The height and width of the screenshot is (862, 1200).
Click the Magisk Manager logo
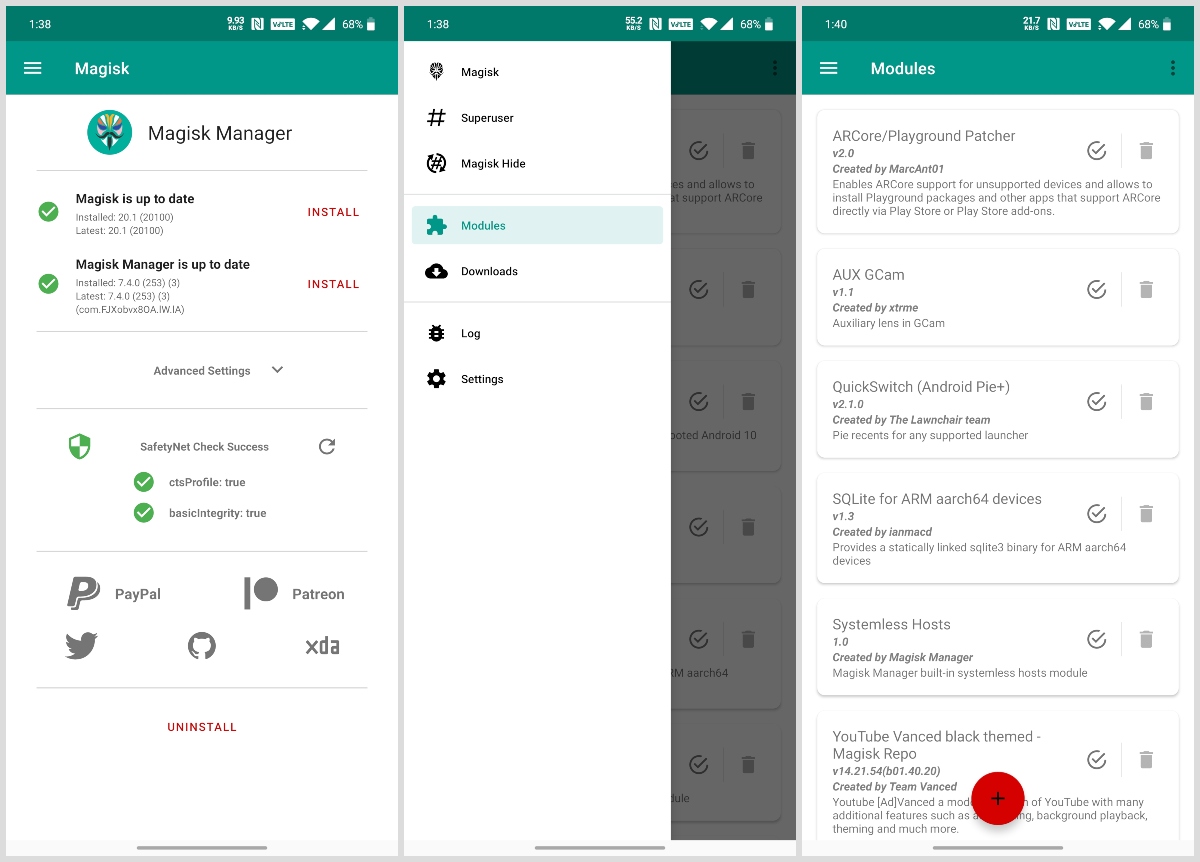(x=110, y=132)
